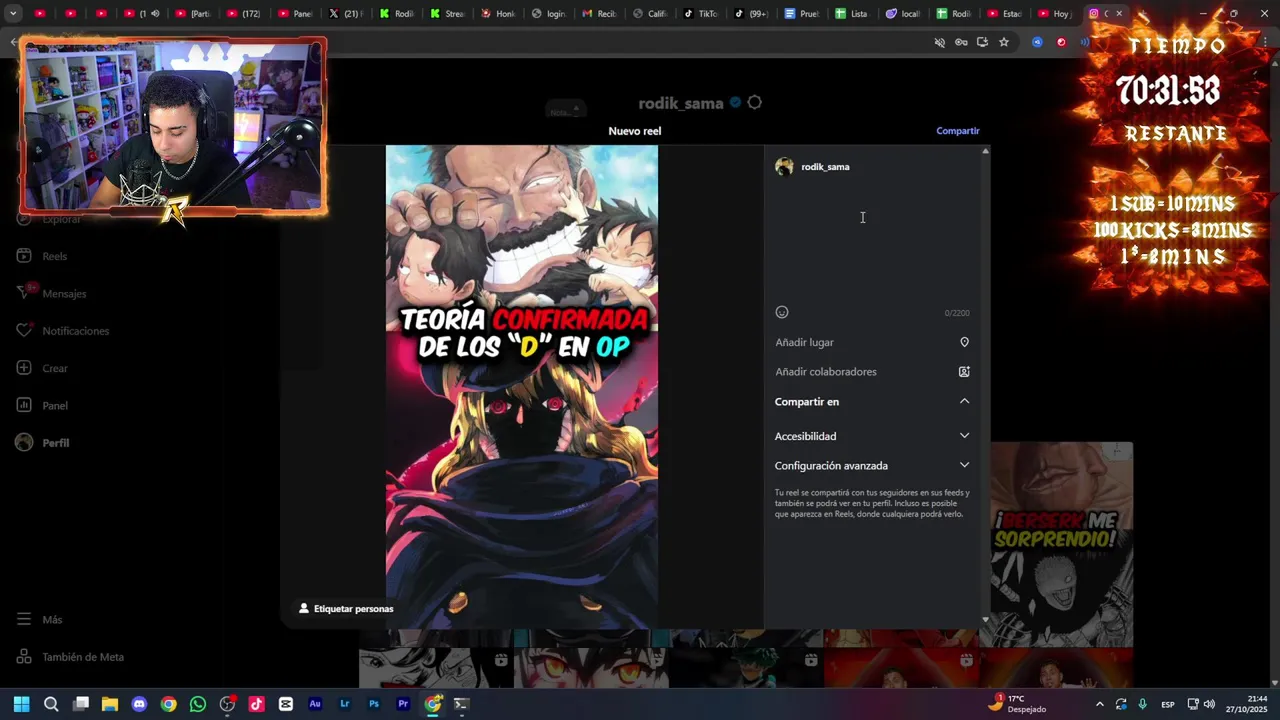Click the Añadir lugar field
Viewport: 1280px width, 720px height.
click(872, 342)
